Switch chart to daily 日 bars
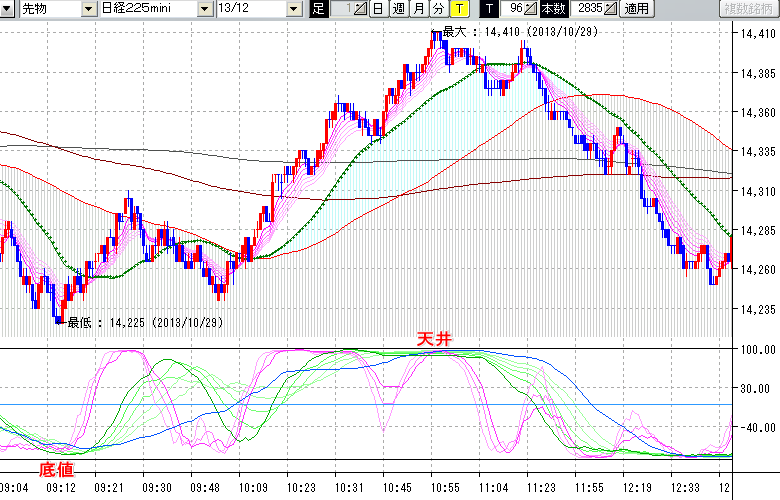This screenshot has height=500, width=780. coord(377,9)
